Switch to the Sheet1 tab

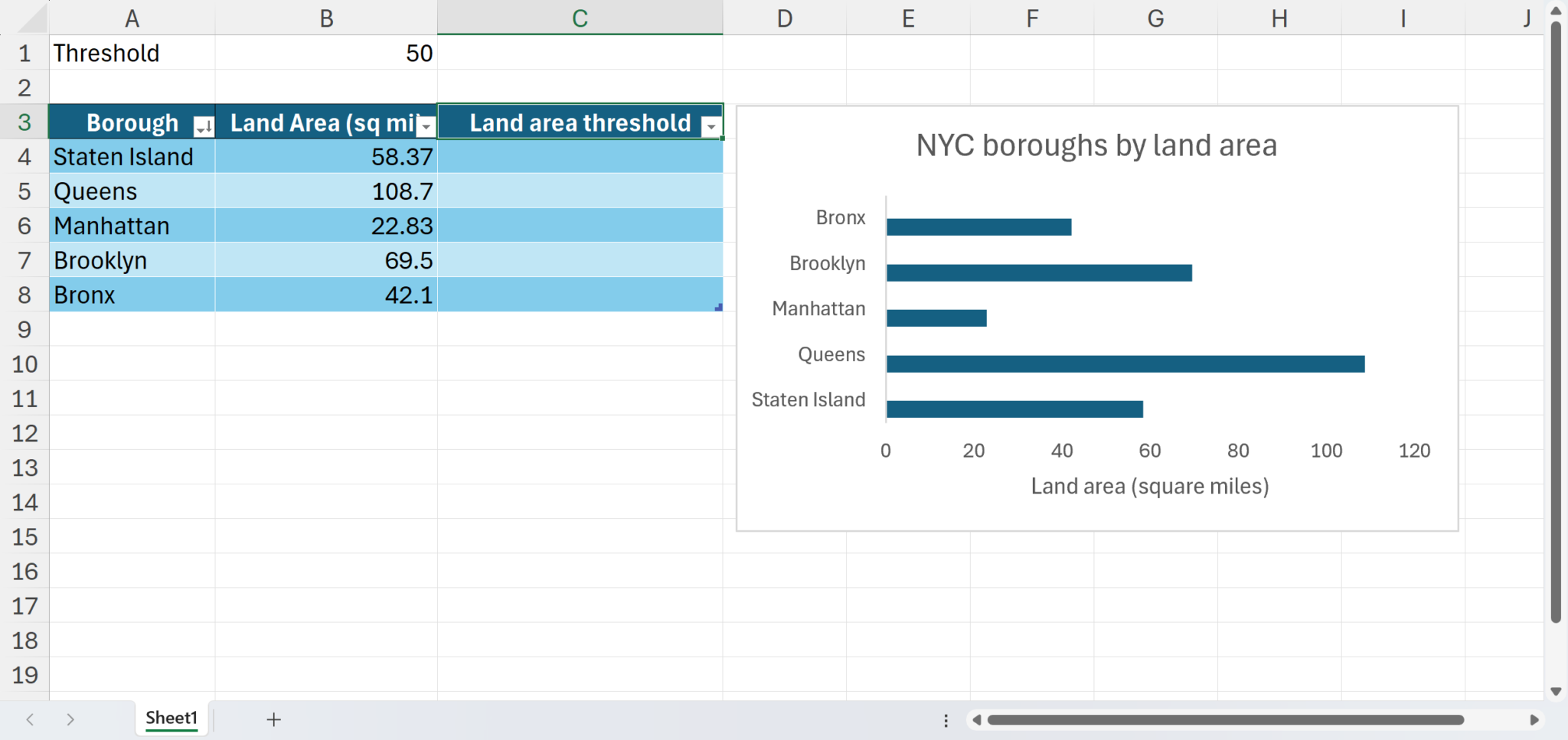[x=171, y=719]
